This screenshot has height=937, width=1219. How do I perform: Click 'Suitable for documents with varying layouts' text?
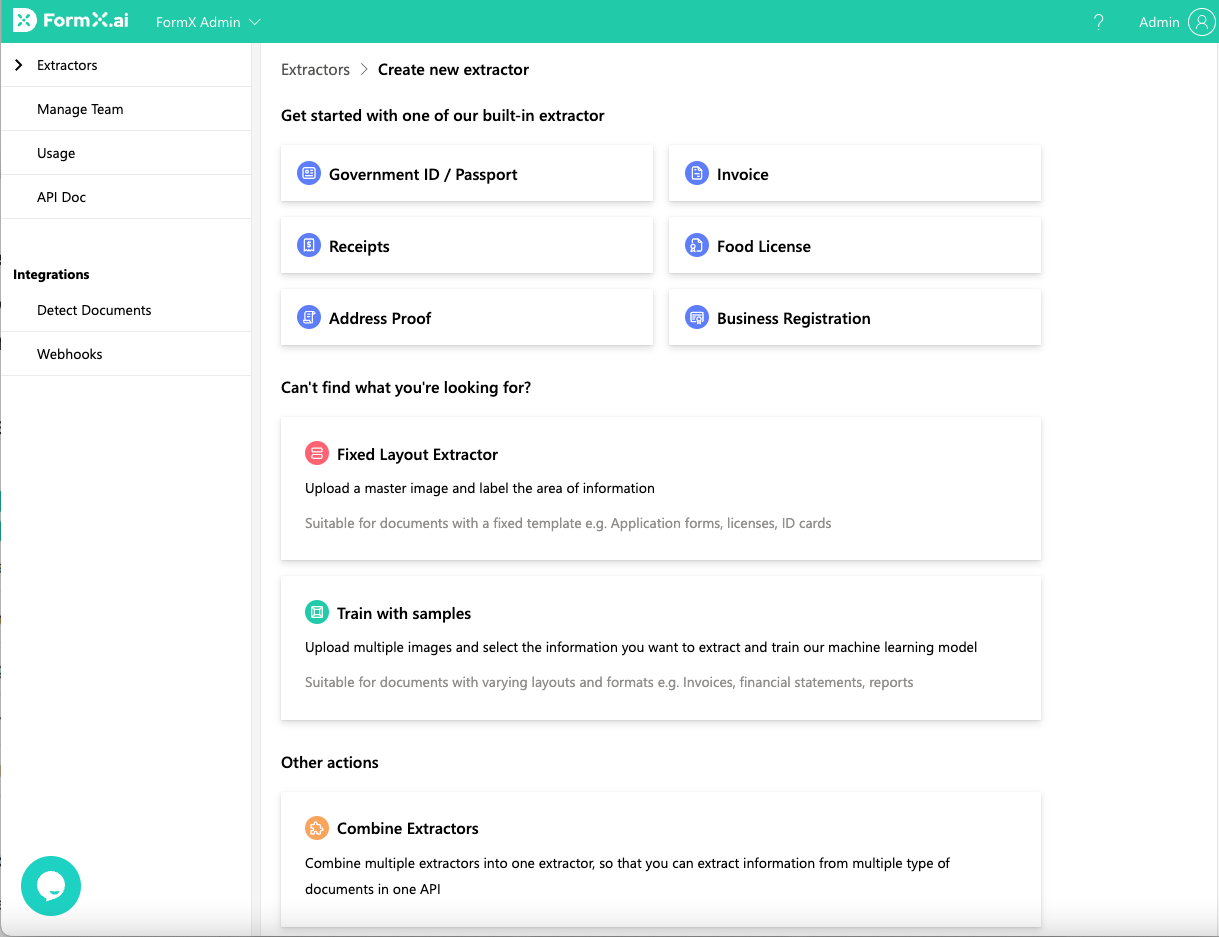[x=609, y=682]
